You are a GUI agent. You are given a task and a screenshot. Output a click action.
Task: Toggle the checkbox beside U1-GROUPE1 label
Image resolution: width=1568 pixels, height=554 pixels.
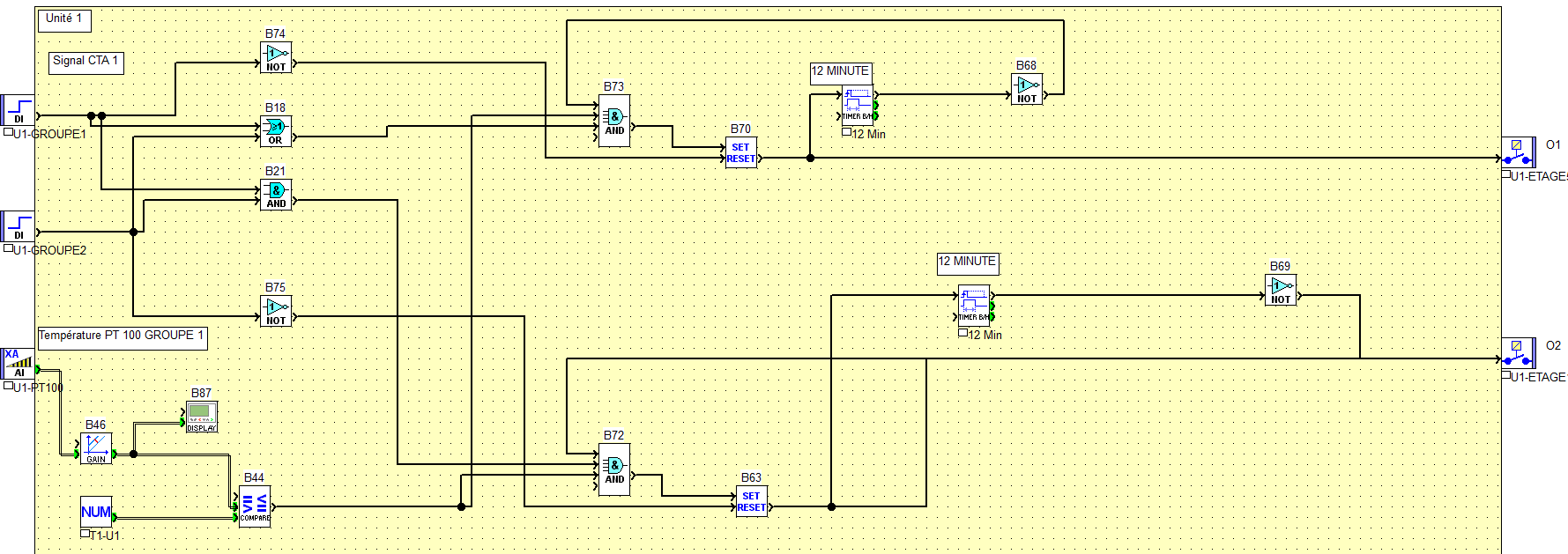[x=8, y=133]
